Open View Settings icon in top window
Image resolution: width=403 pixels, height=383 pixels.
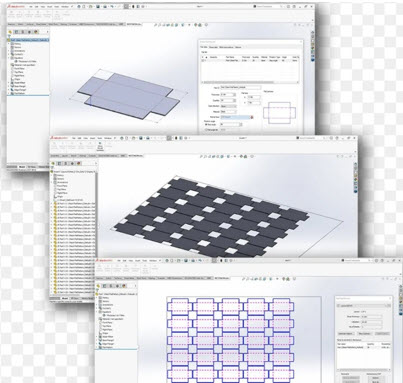pyautogui.click(x=206, y=25)
